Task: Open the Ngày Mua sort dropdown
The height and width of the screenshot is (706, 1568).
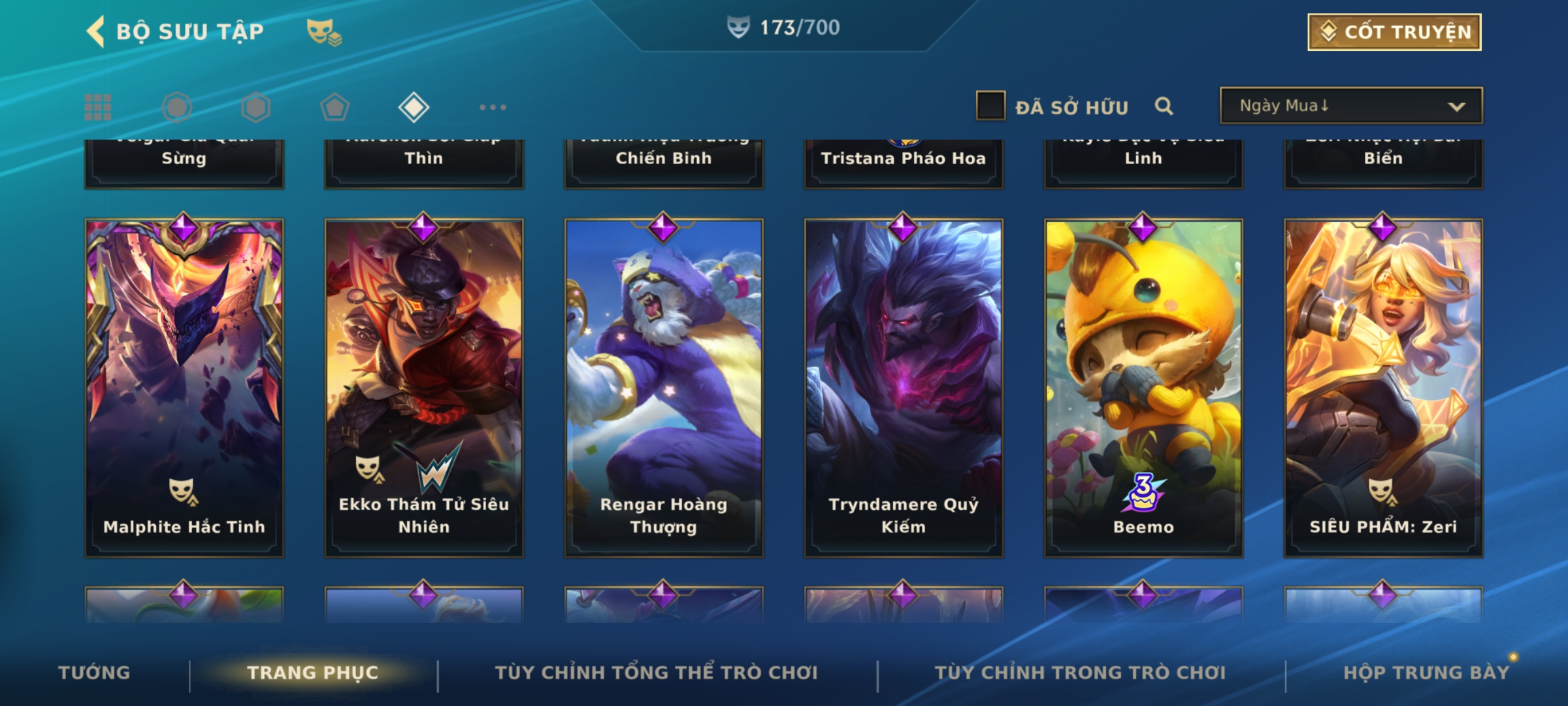Action: [1351, 105]
